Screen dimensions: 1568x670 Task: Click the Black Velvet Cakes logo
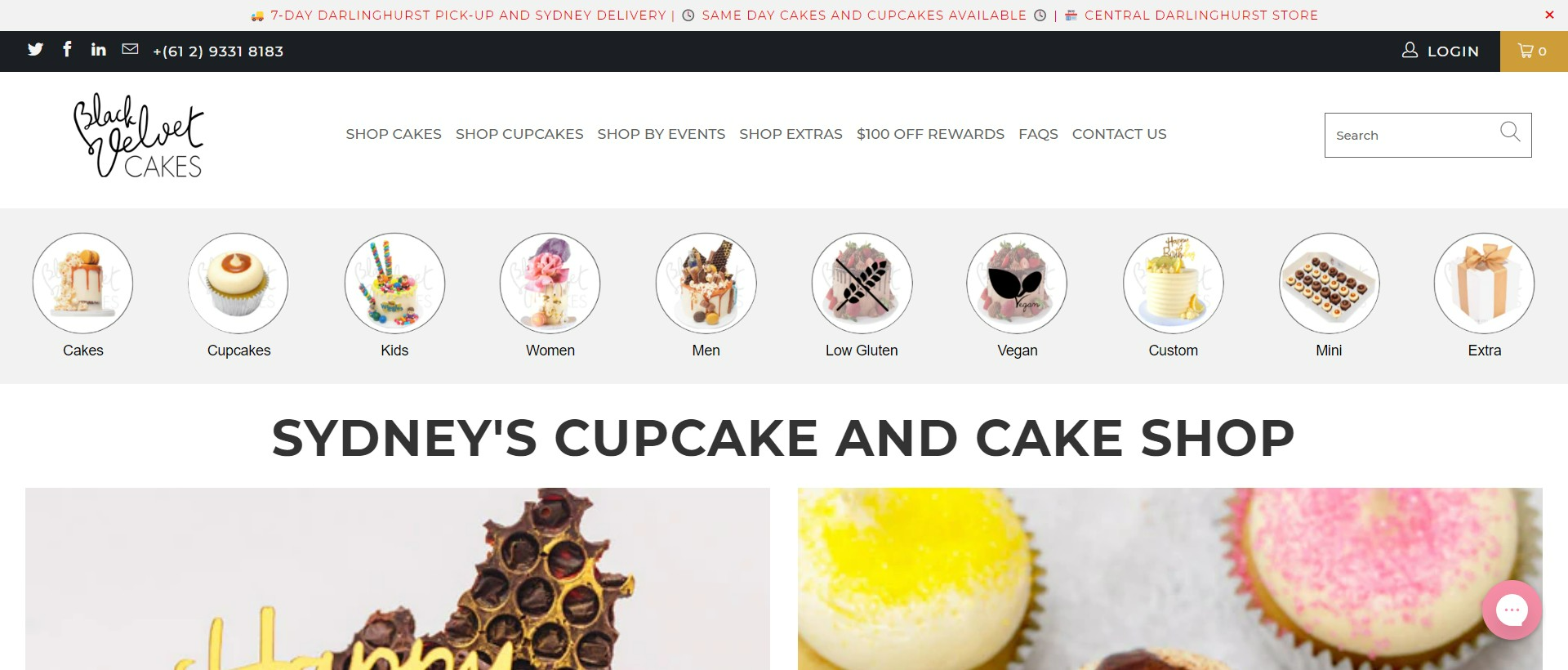click(x=138, y=136)
